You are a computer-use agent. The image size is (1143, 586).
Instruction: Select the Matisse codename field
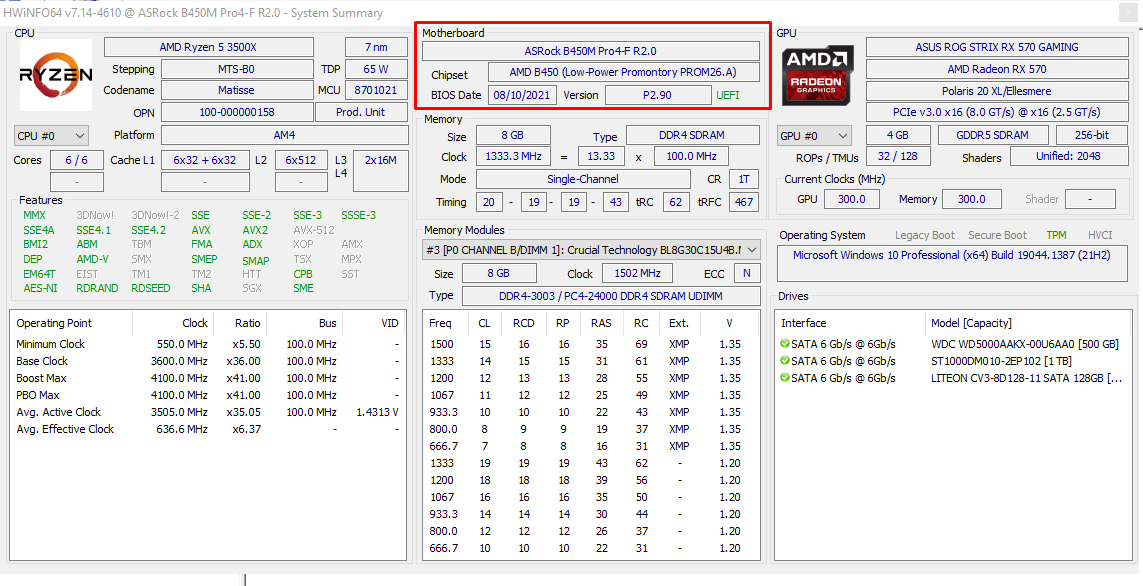[x=236, y=90]
